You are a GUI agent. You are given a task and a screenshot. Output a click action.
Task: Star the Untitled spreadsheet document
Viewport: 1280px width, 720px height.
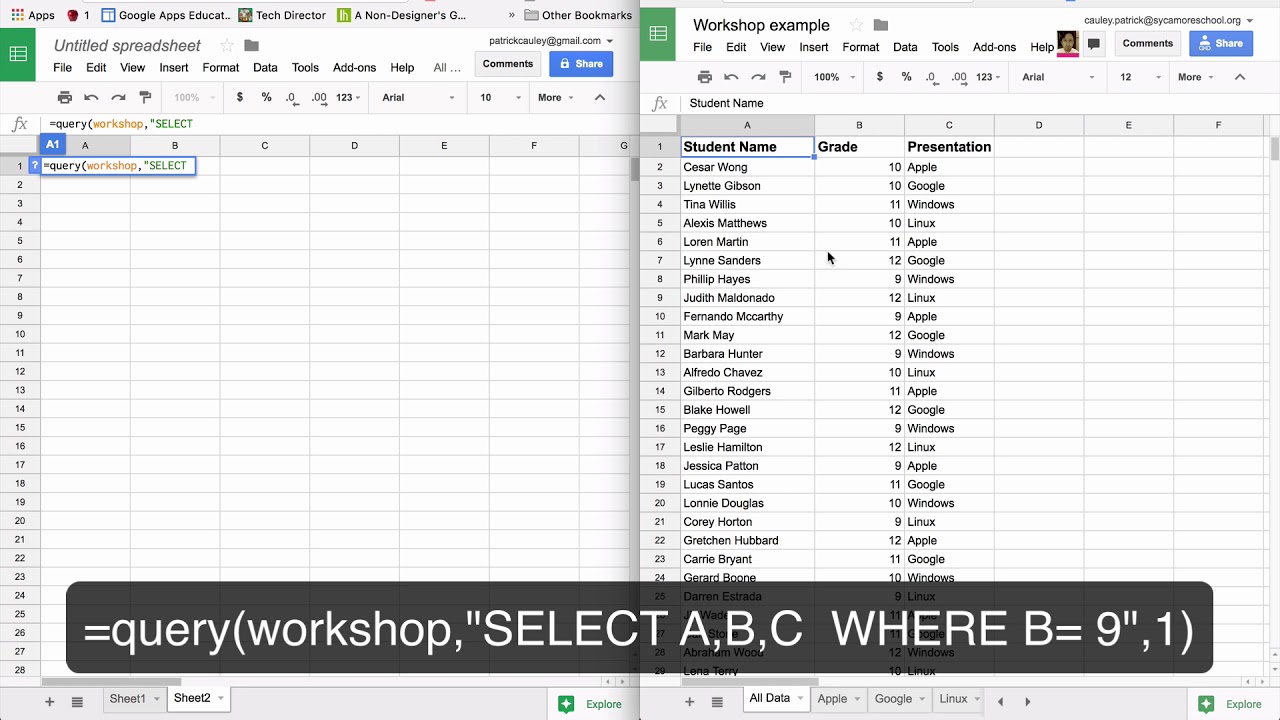click(x=227, y=46)
